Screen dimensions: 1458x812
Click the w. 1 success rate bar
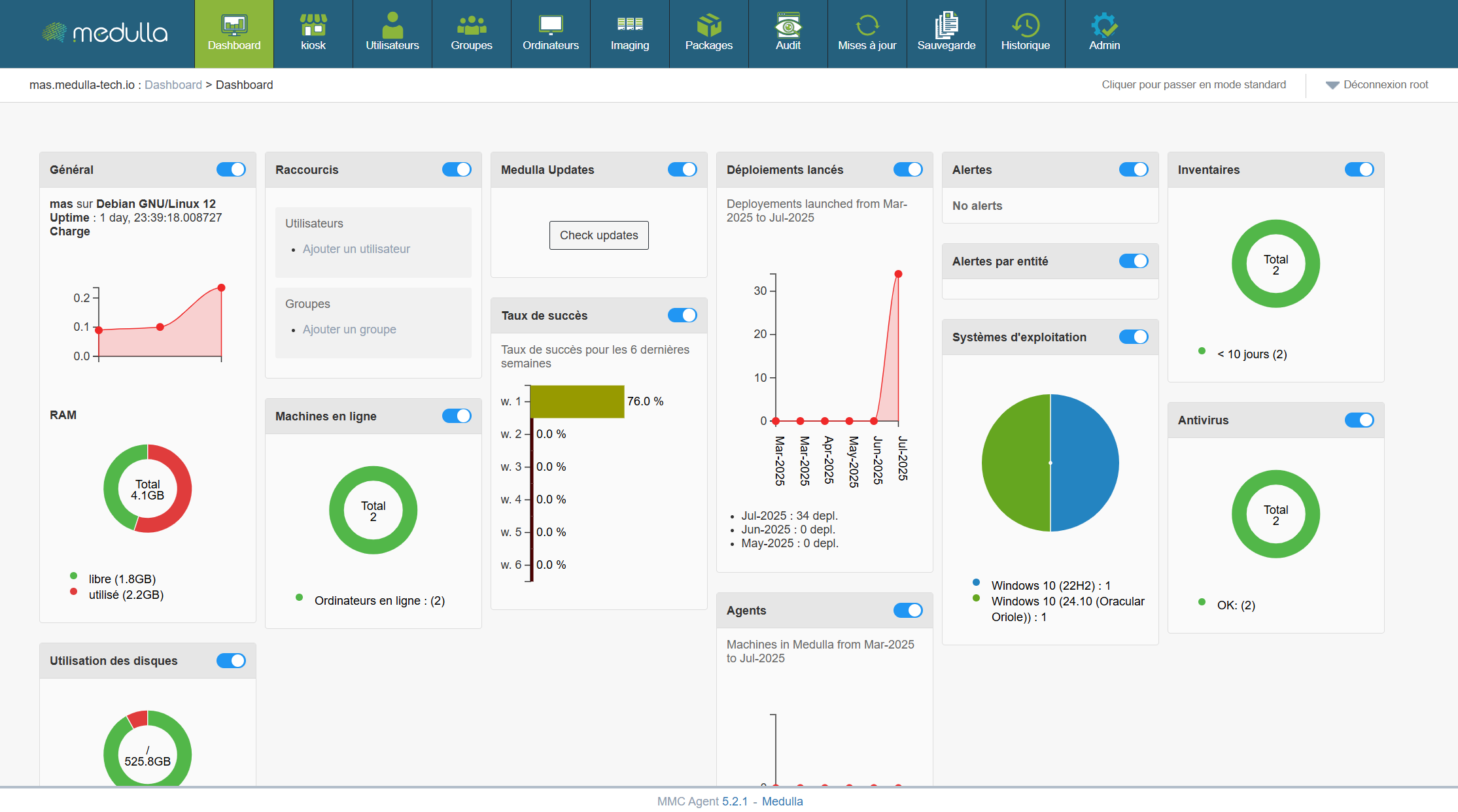coord(577,401)
